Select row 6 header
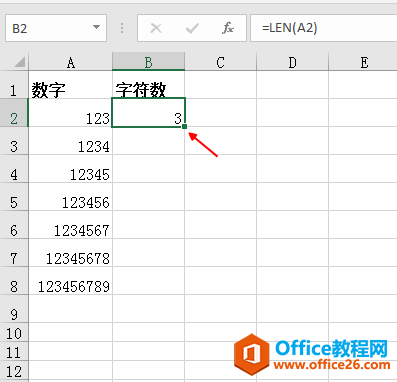 (14, 225)
